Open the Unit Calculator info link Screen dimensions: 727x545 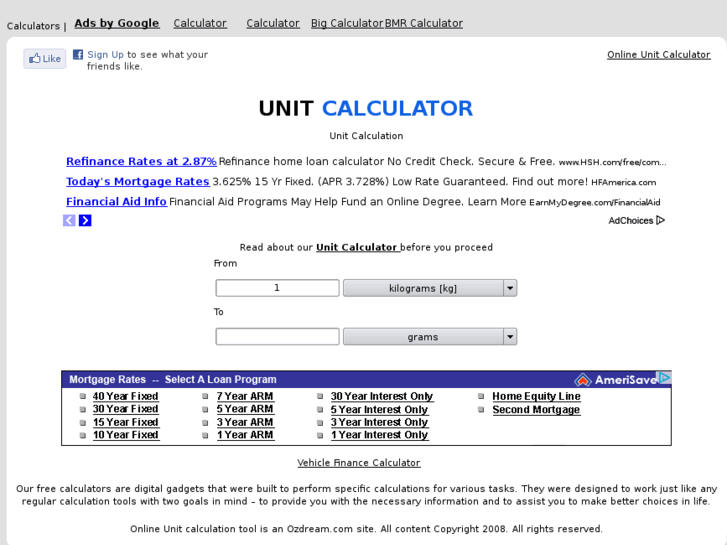(357, 247)
